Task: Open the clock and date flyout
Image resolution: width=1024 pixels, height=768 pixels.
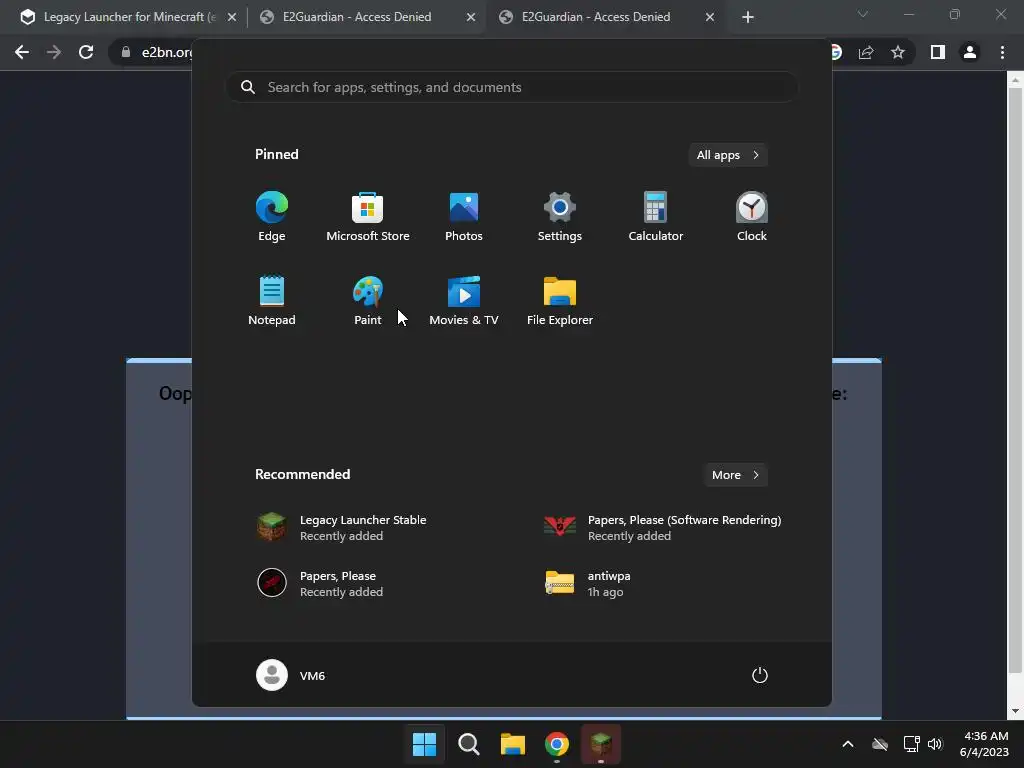Action: [x=985, y=744]
